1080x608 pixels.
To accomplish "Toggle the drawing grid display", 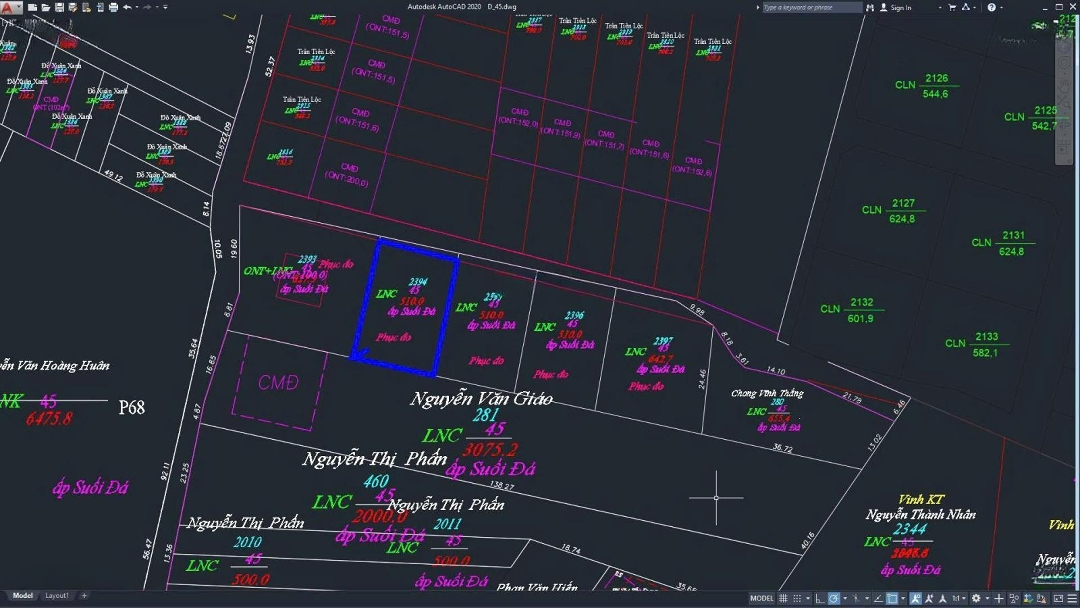I will pos(785,598).
